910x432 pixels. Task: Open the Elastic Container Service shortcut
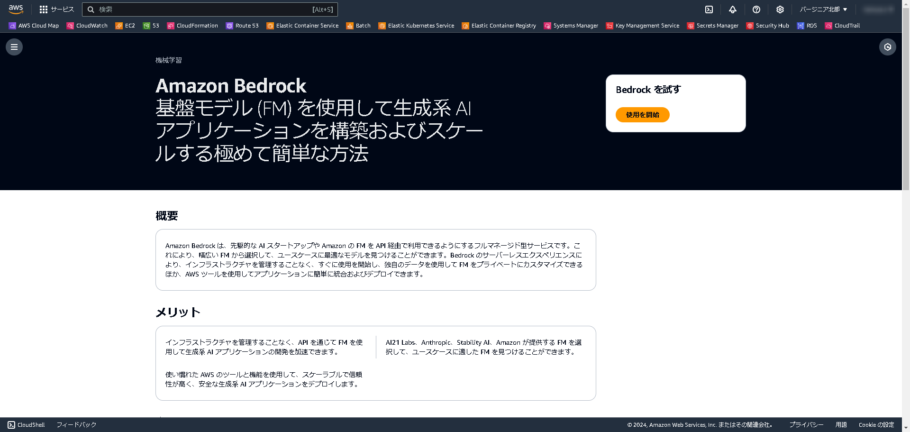303,26
